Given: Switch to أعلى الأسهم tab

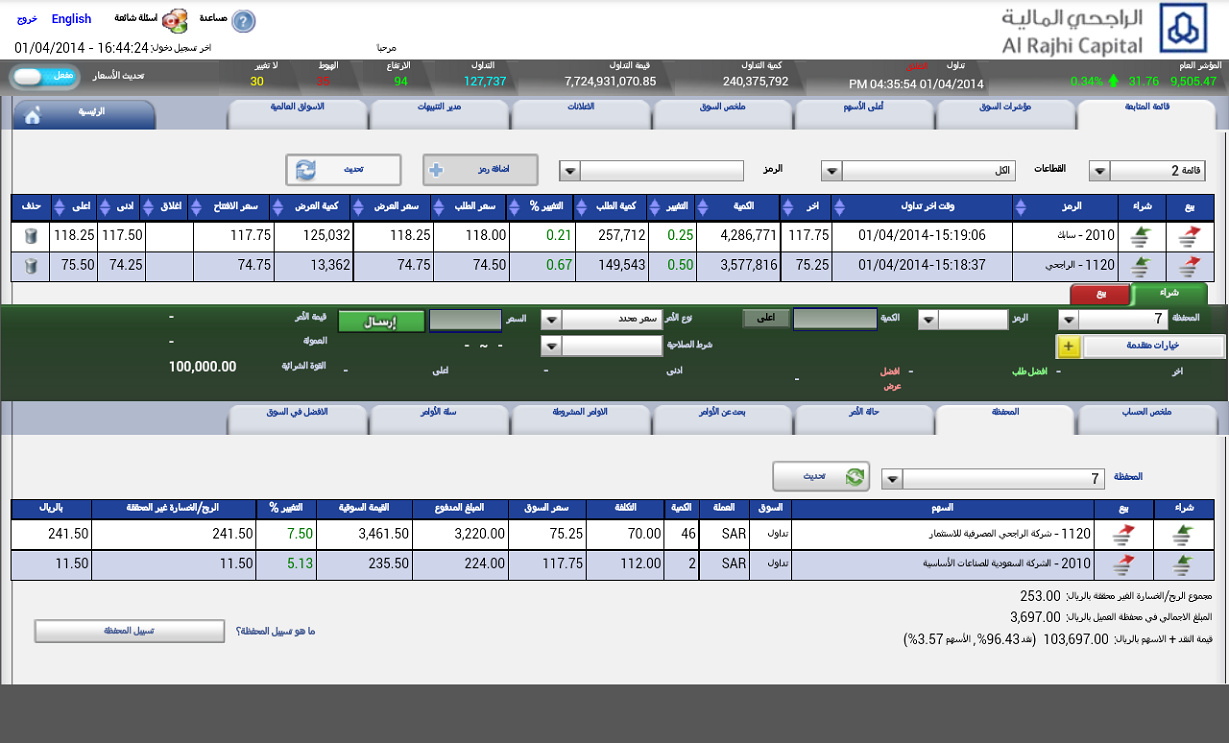Looking at the screenshot, I should tap(864, 115).
